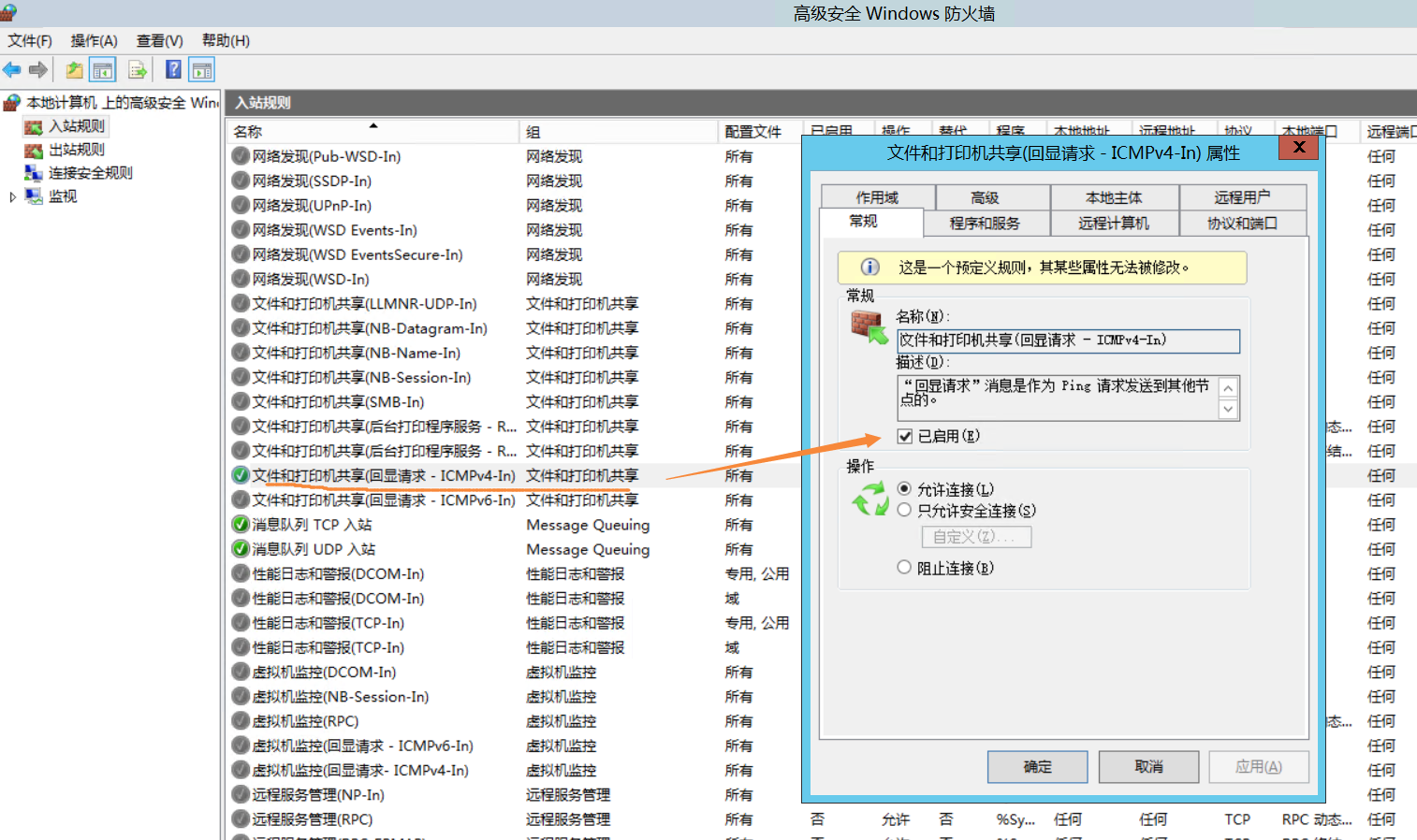Toggle the console tree pane toolbar icon
The height and width of the screenshot is (840, 1417).
[103, 70]
